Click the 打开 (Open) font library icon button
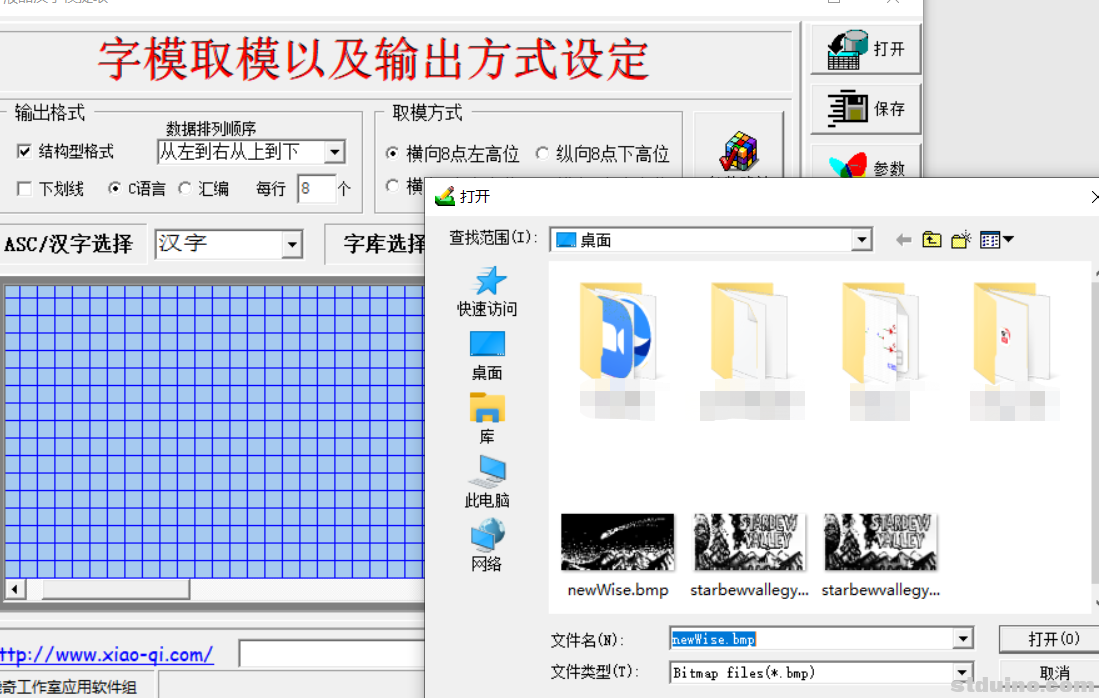 click(x=865, y=48)
